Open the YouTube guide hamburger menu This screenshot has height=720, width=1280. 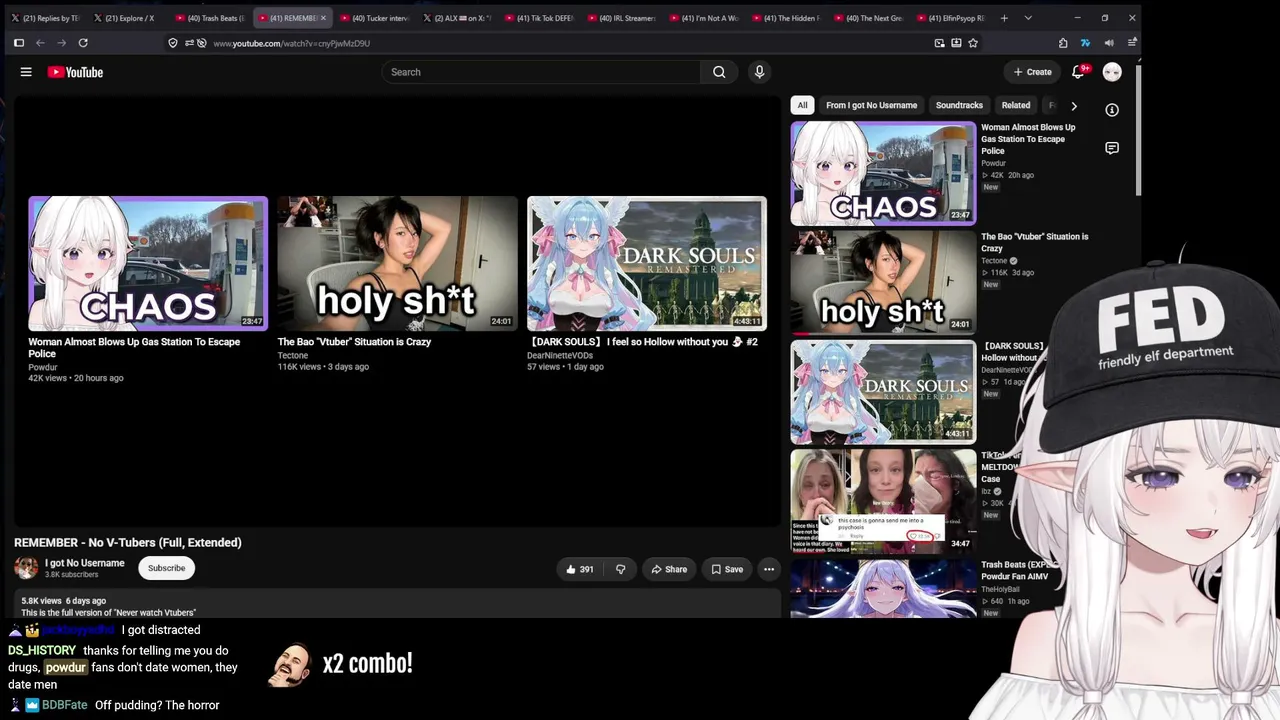26,72
